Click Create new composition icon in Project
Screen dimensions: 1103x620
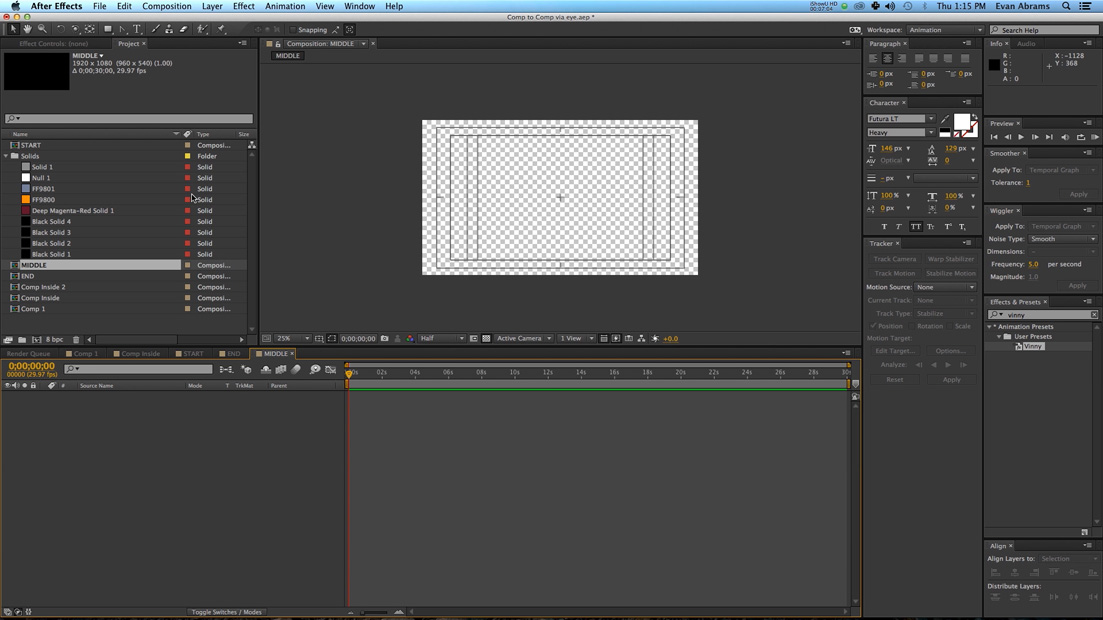pos(37,340)
